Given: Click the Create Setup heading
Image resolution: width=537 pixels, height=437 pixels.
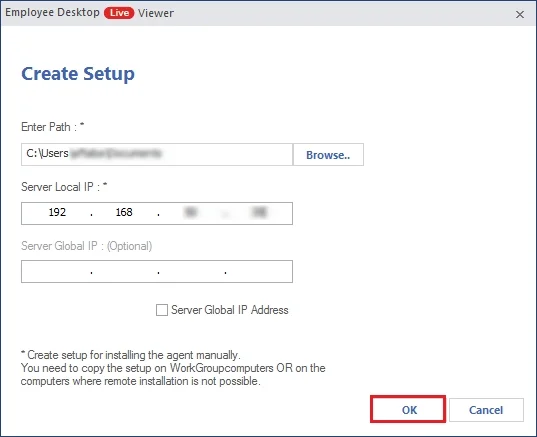Looking at the screenshot, I should click(x=78, y=74).
